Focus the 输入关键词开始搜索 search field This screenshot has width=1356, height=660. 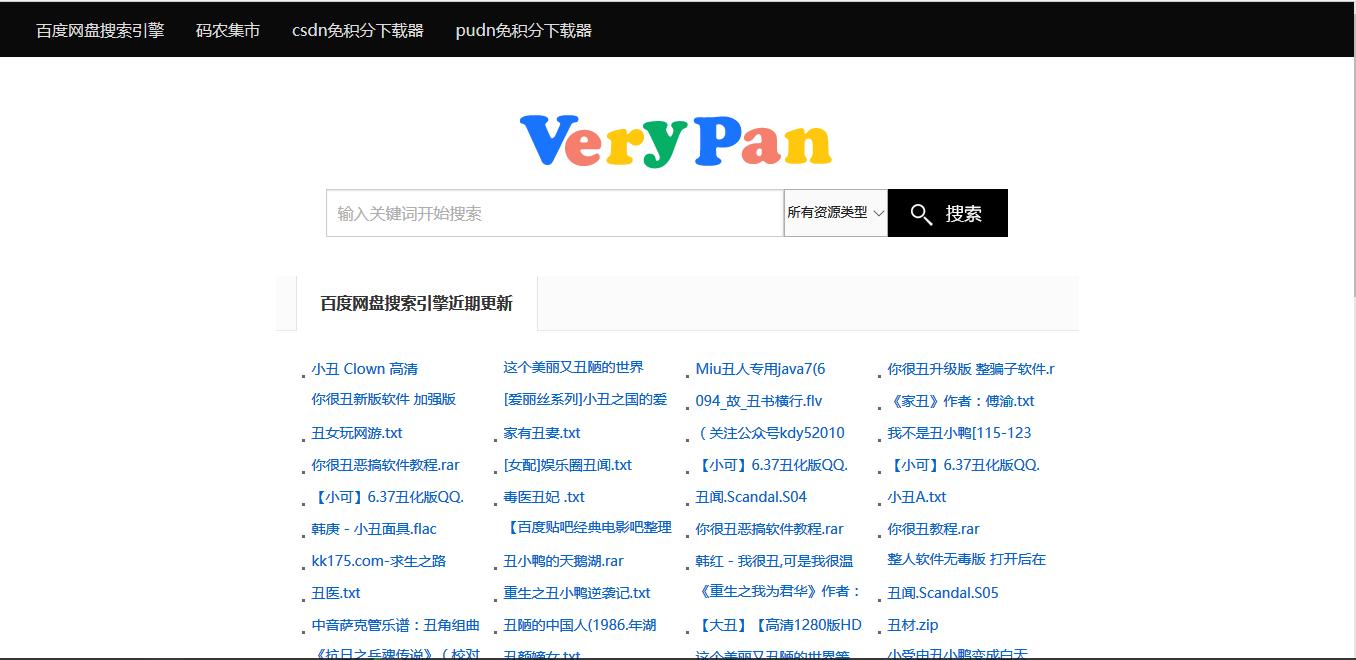(555, 213)
